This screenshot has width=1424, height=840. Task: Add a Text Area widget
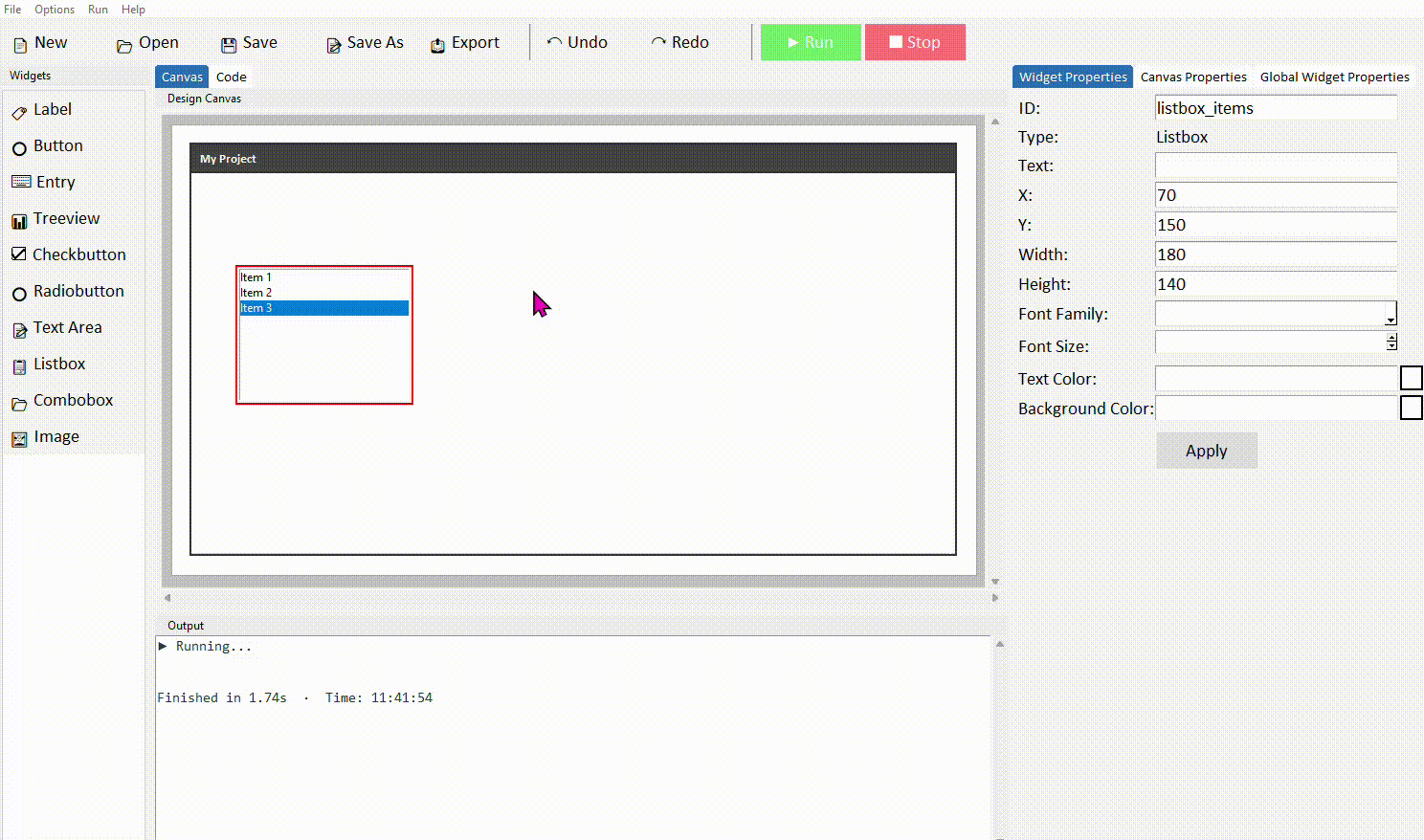click(x=67, y=327)
